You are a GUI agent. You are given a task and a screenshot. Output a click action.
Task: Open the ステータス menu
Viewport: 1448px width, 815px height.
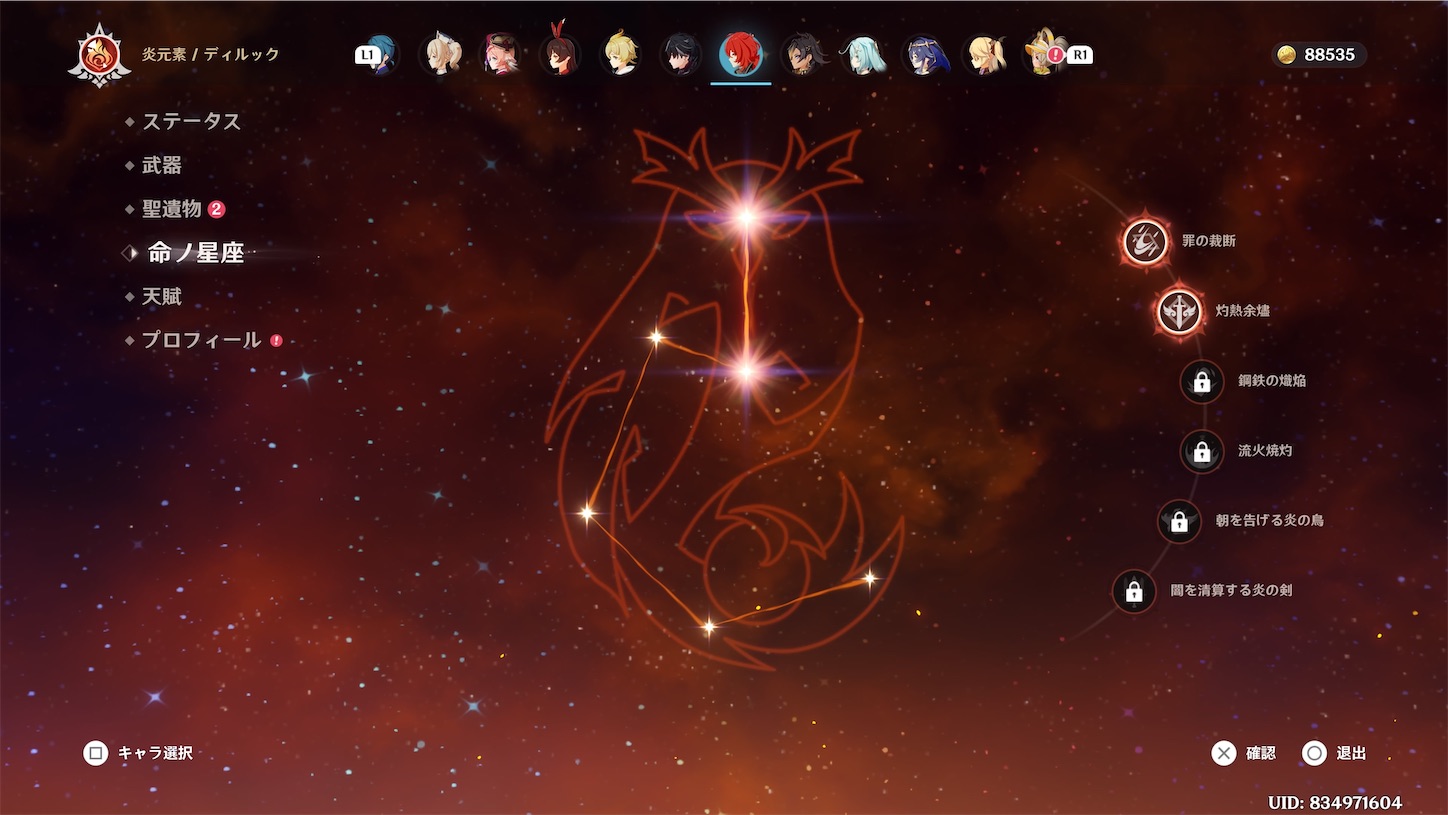pos(191,121)
